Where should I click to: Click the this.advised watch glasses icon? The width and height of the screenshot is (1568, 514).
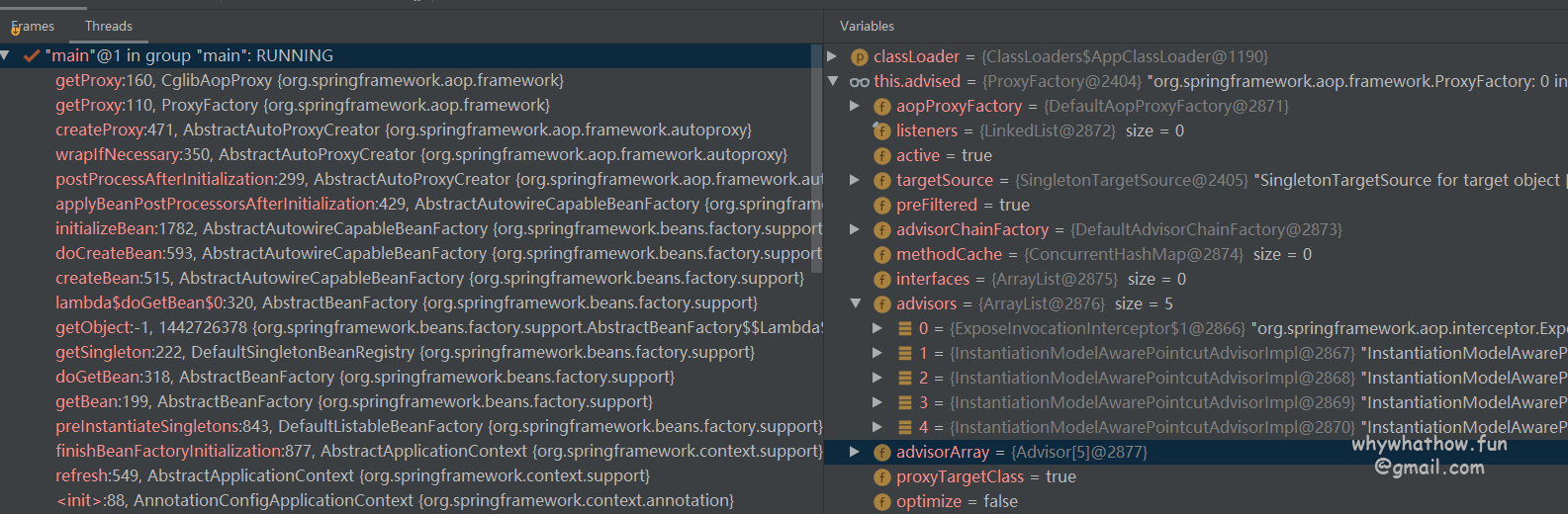(859, 82)
